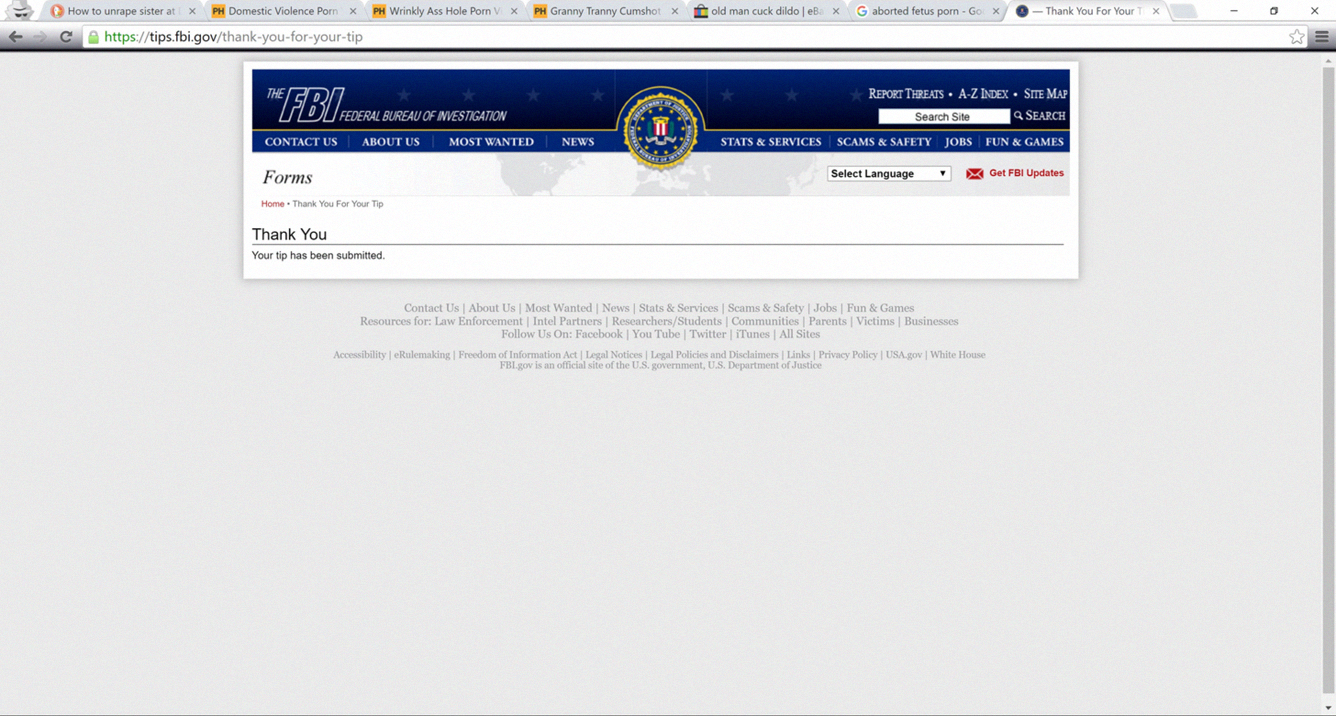1336x716 pixels.
Task: Open Scams & Safety in the header navigation
Action: point(884,142)
